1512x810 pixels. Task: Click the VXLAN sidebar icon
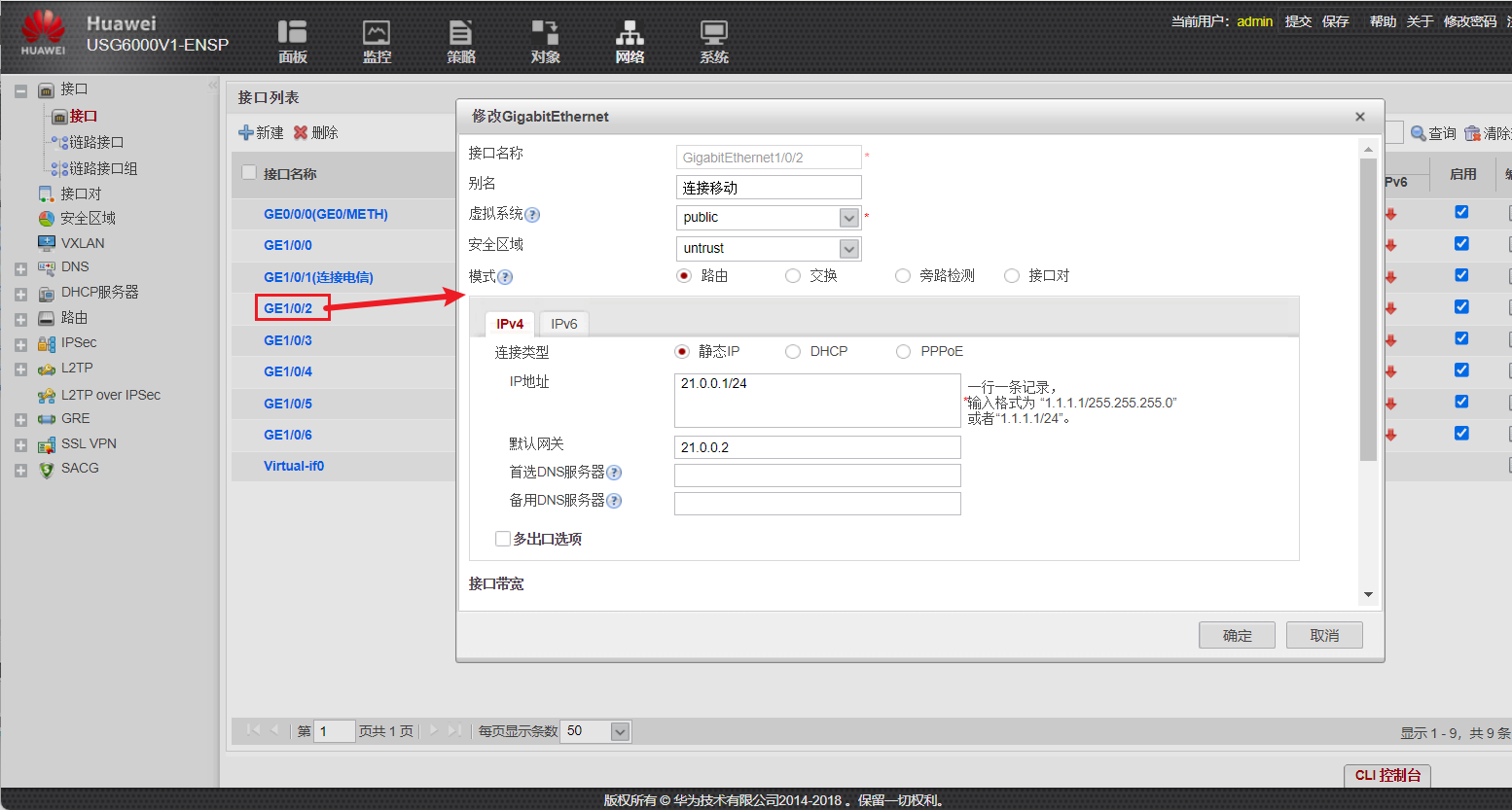(x=46, y=243)
